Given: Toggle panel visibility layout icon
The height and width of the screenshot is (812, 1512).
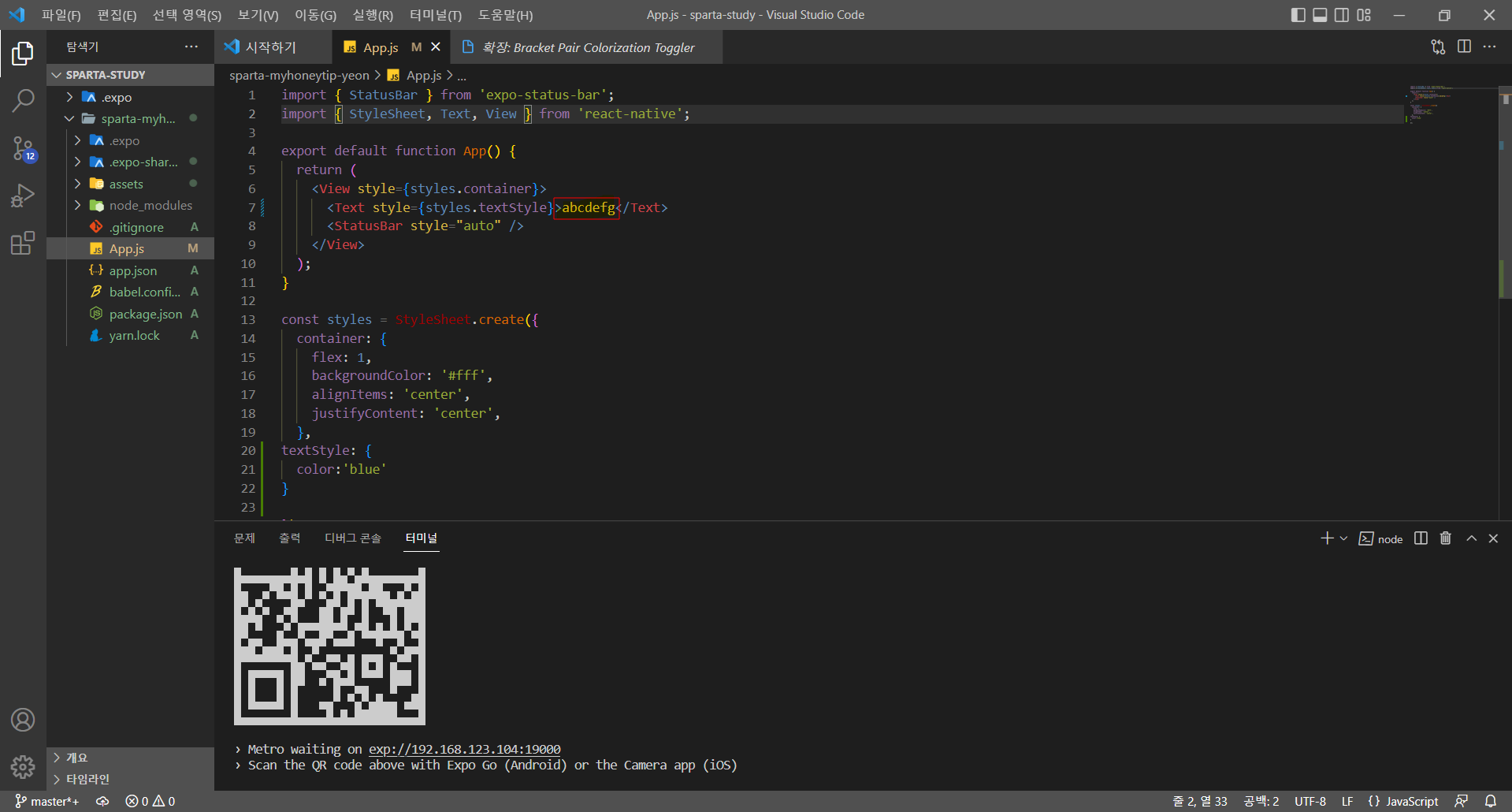Looking at the screenshot, I should [x=1320, y=15].
